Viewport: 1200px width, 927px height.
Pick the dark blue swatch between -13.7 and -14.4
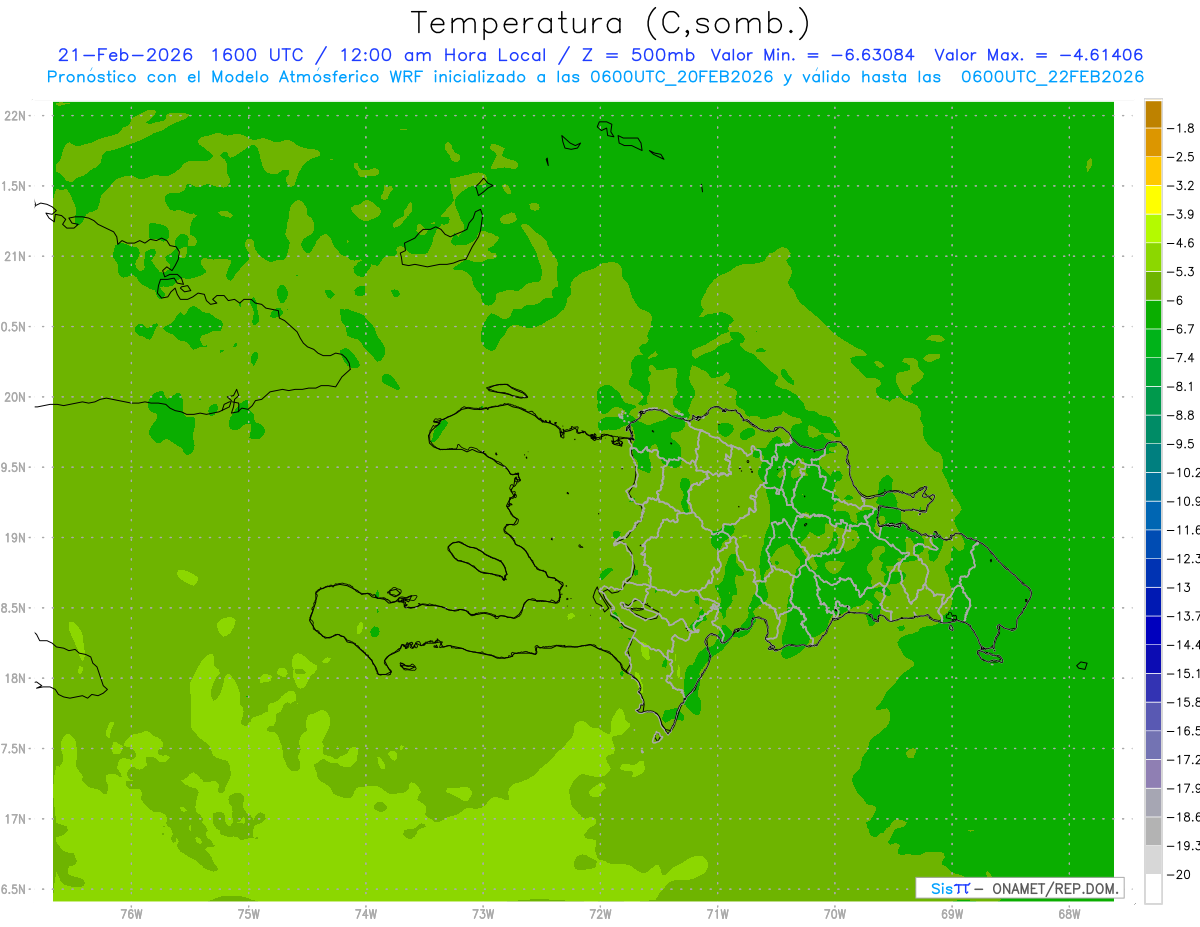[x=1153, y=630]
